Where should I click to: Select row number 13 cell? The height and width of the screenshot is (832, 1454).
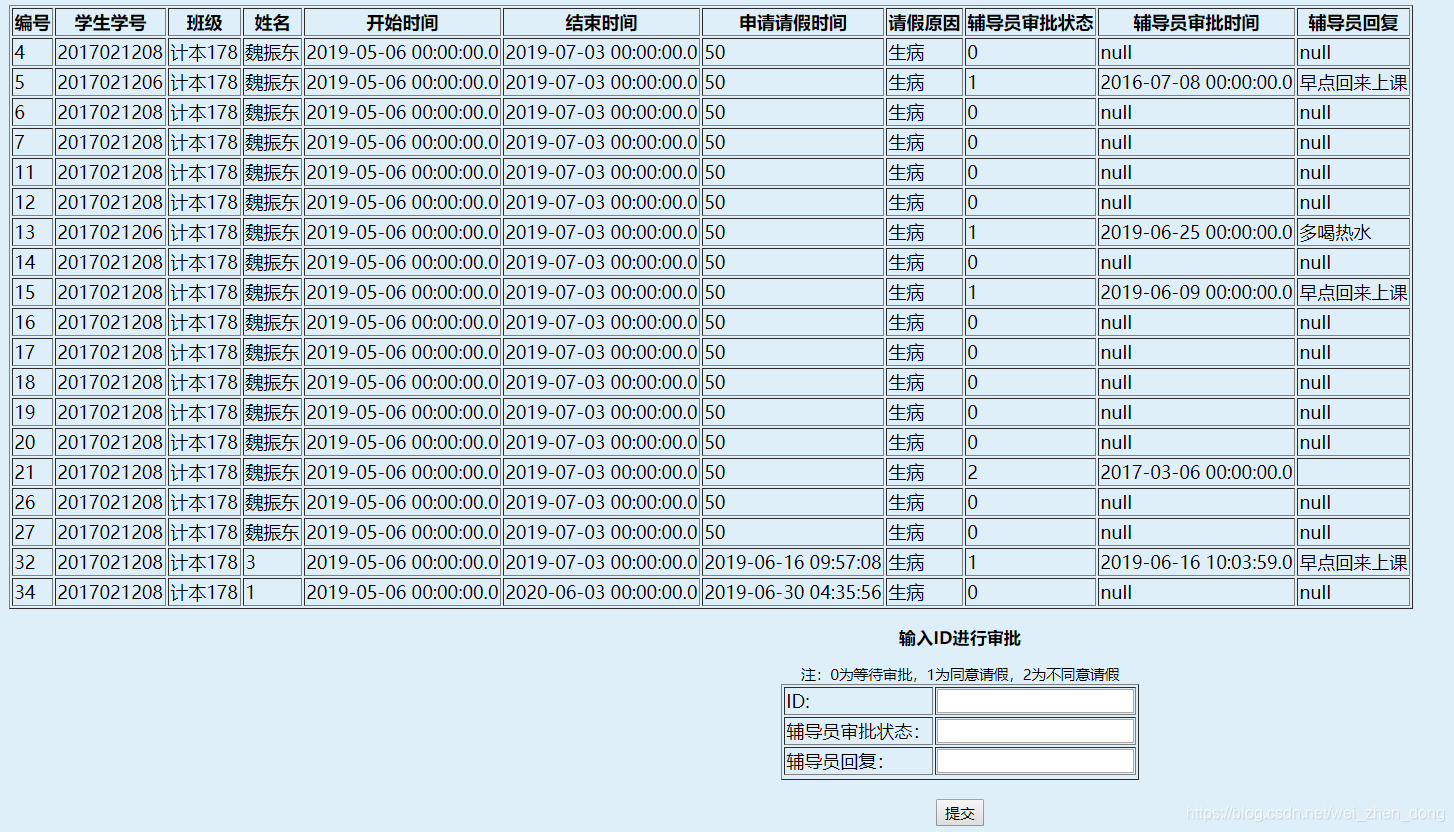(x=32, y=232)
